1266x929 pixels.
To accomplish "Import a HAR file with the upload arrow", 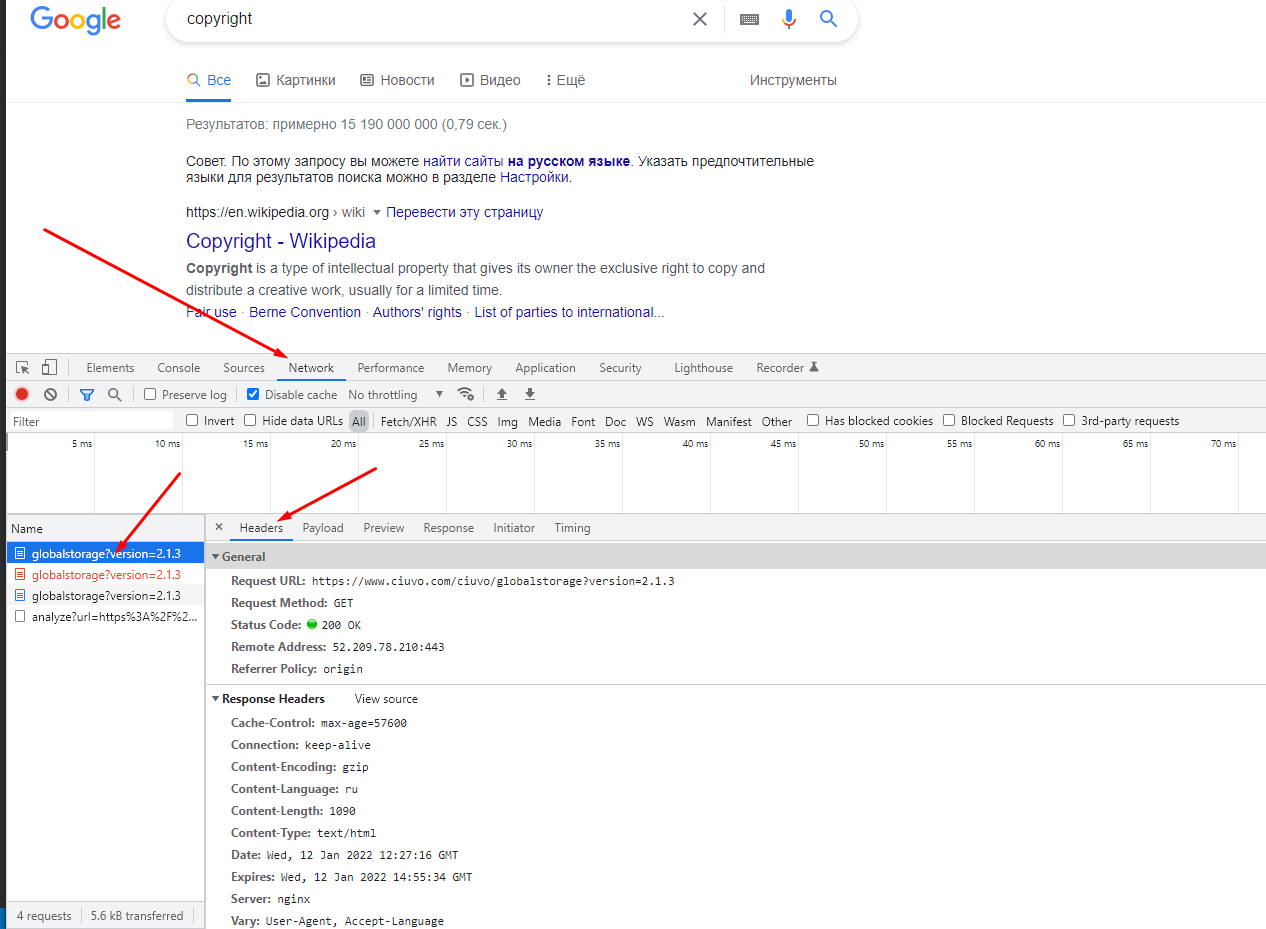I will (x=502, y=395).
